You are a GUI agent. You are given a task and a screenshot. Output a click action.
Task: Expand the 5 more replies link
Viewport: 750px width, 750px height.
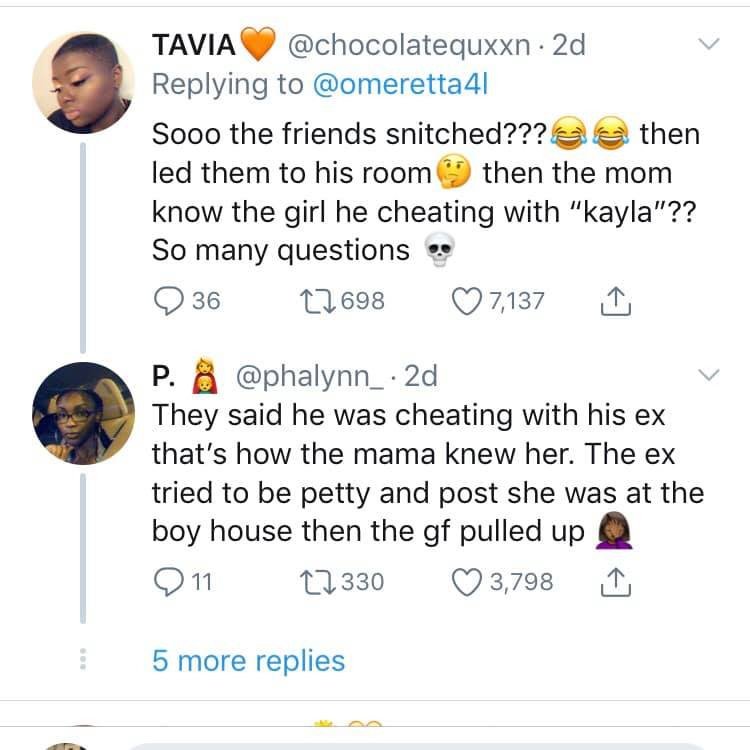coord(248,661)
